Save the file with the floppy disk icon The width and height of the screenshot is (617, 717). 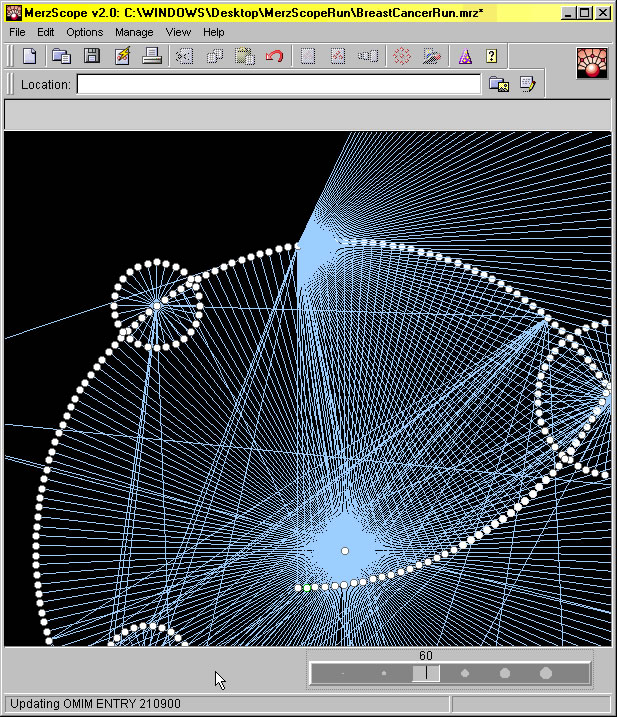coord(91,56)
